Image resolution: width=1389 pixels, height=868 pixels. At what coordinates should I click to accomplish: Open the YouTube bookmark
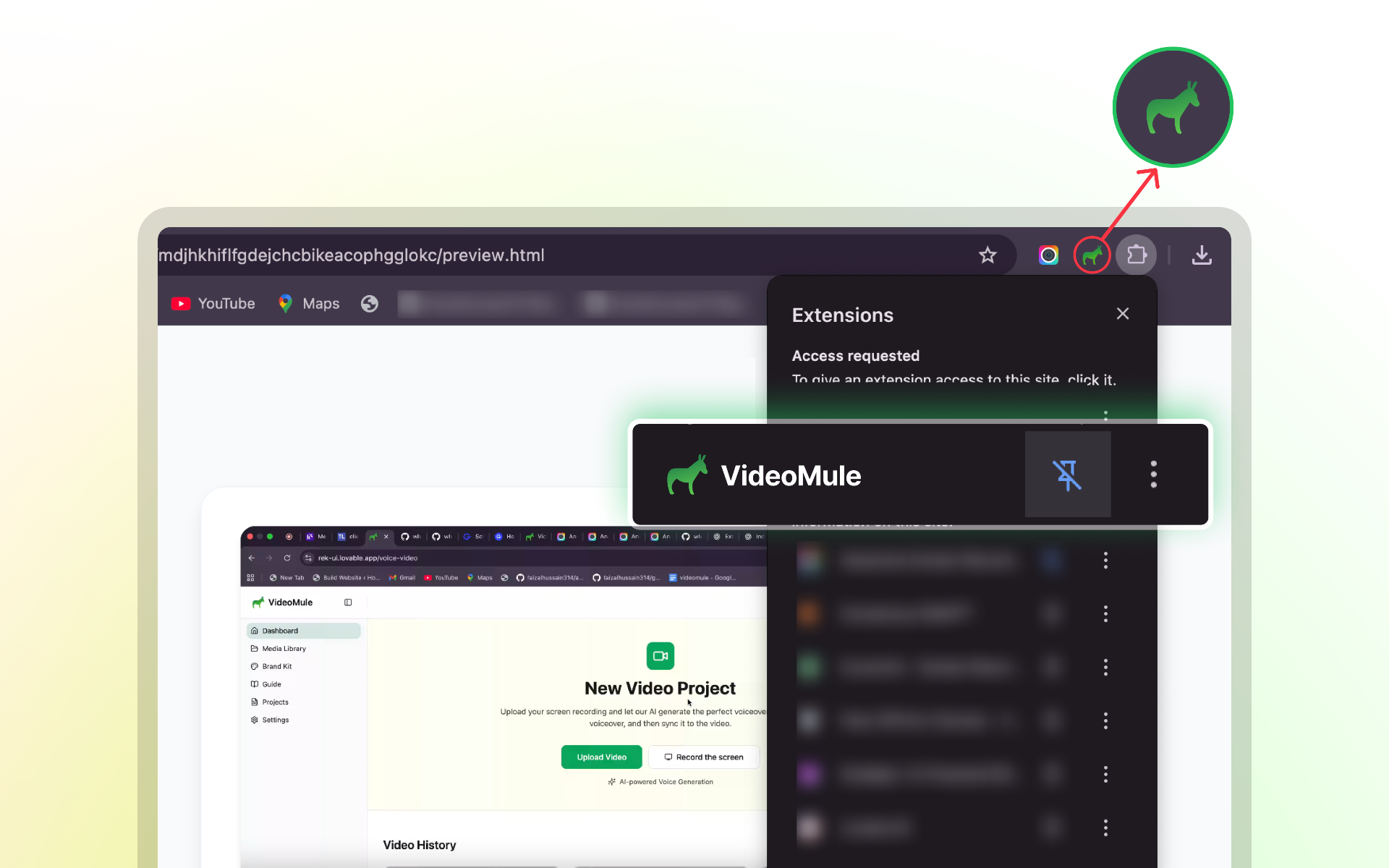(x=213, y=304)
